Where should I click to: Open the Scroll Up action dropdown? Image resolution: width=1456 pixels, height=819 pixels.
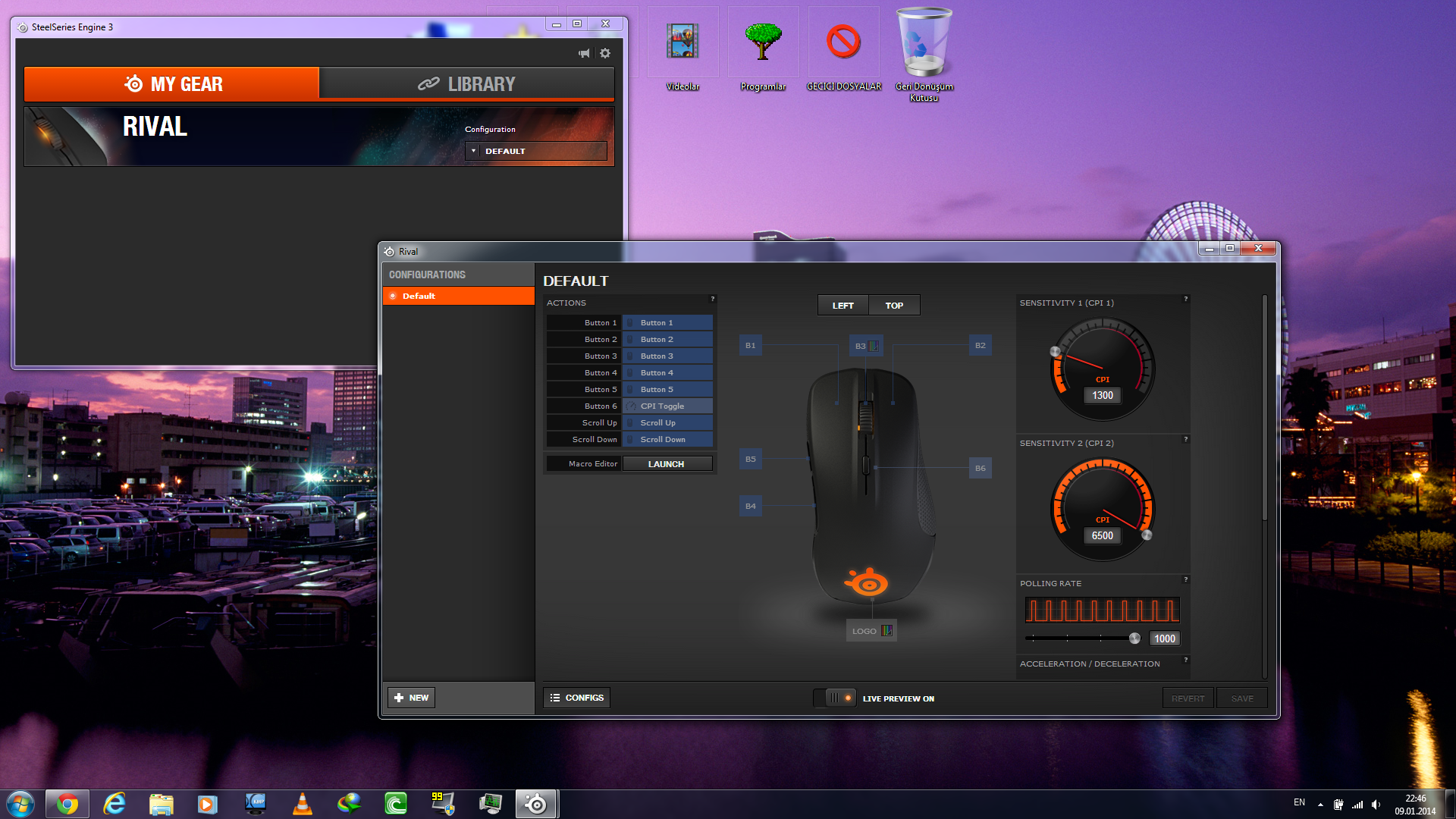click(667, 422)
